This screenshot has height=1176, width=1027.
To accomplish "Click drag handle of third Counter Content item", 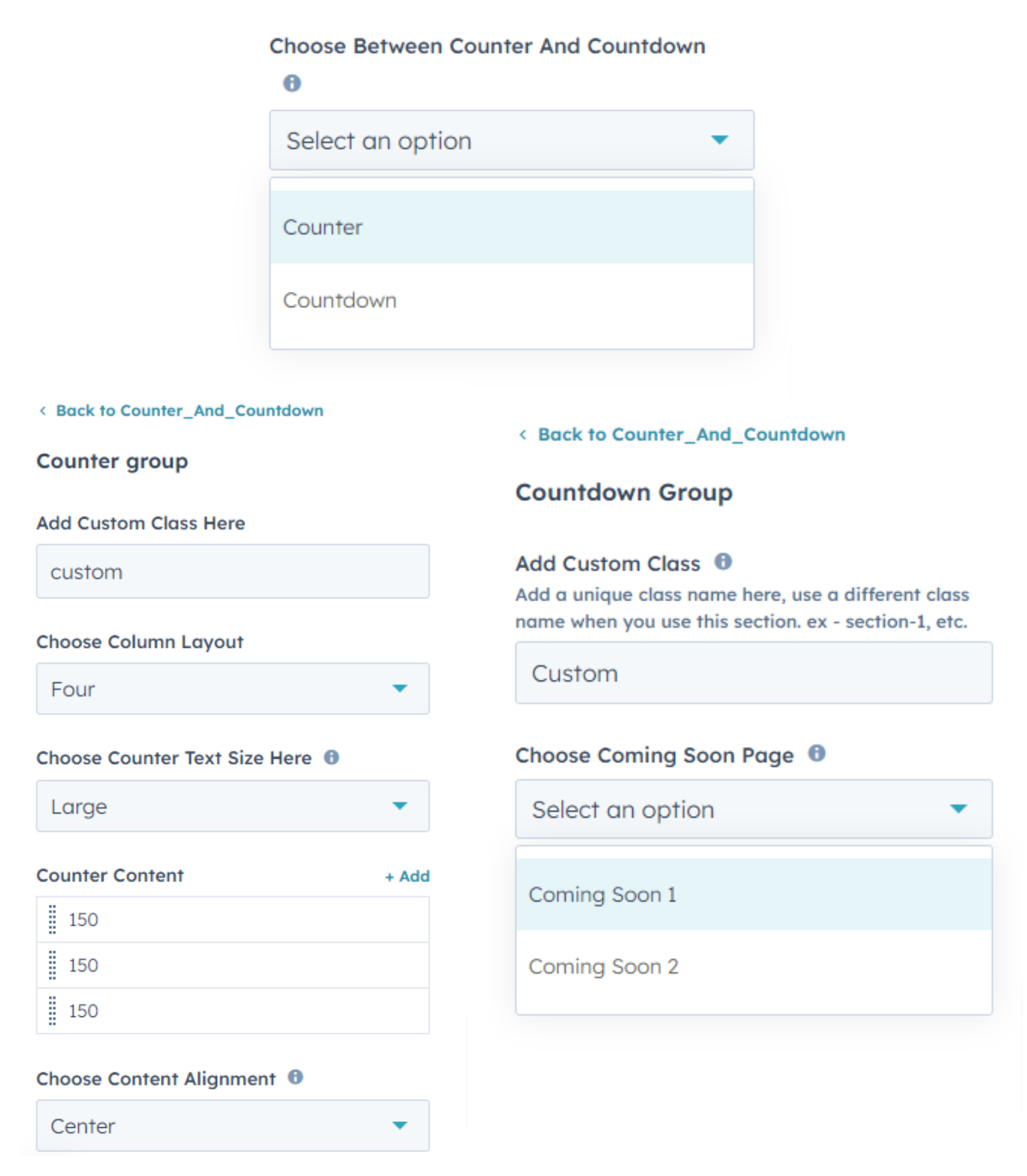I will (x=53, y=1010).
